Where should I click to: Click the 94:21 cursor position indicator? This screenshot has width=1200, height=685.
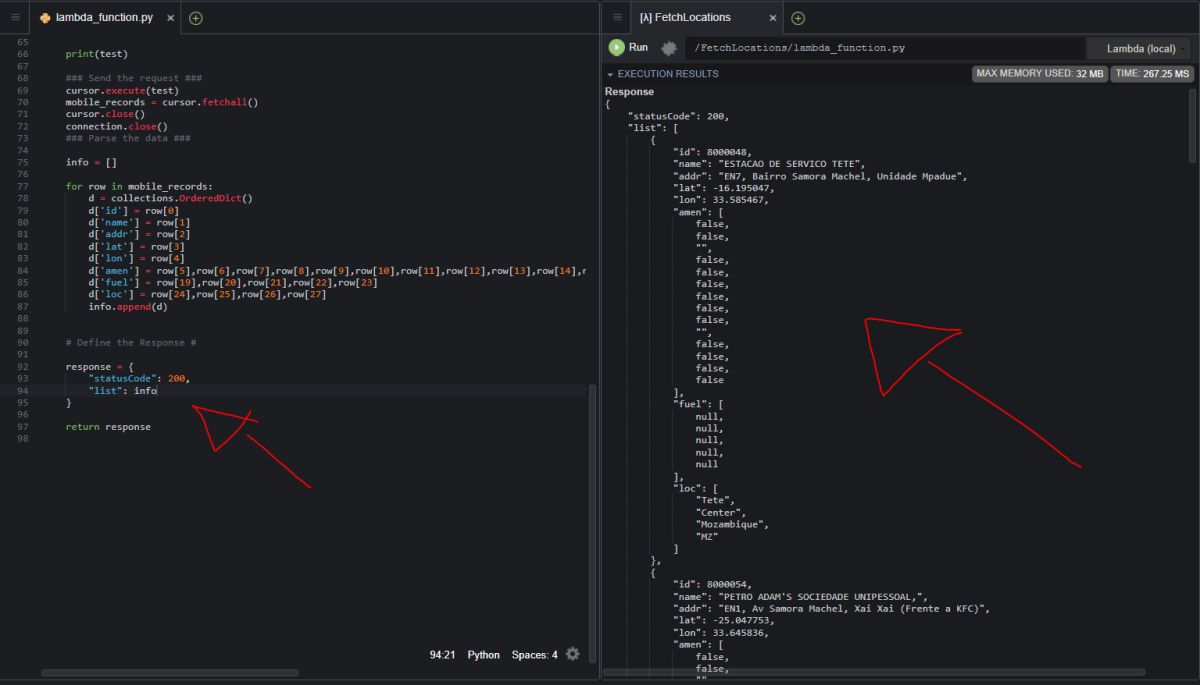point(442,655)
